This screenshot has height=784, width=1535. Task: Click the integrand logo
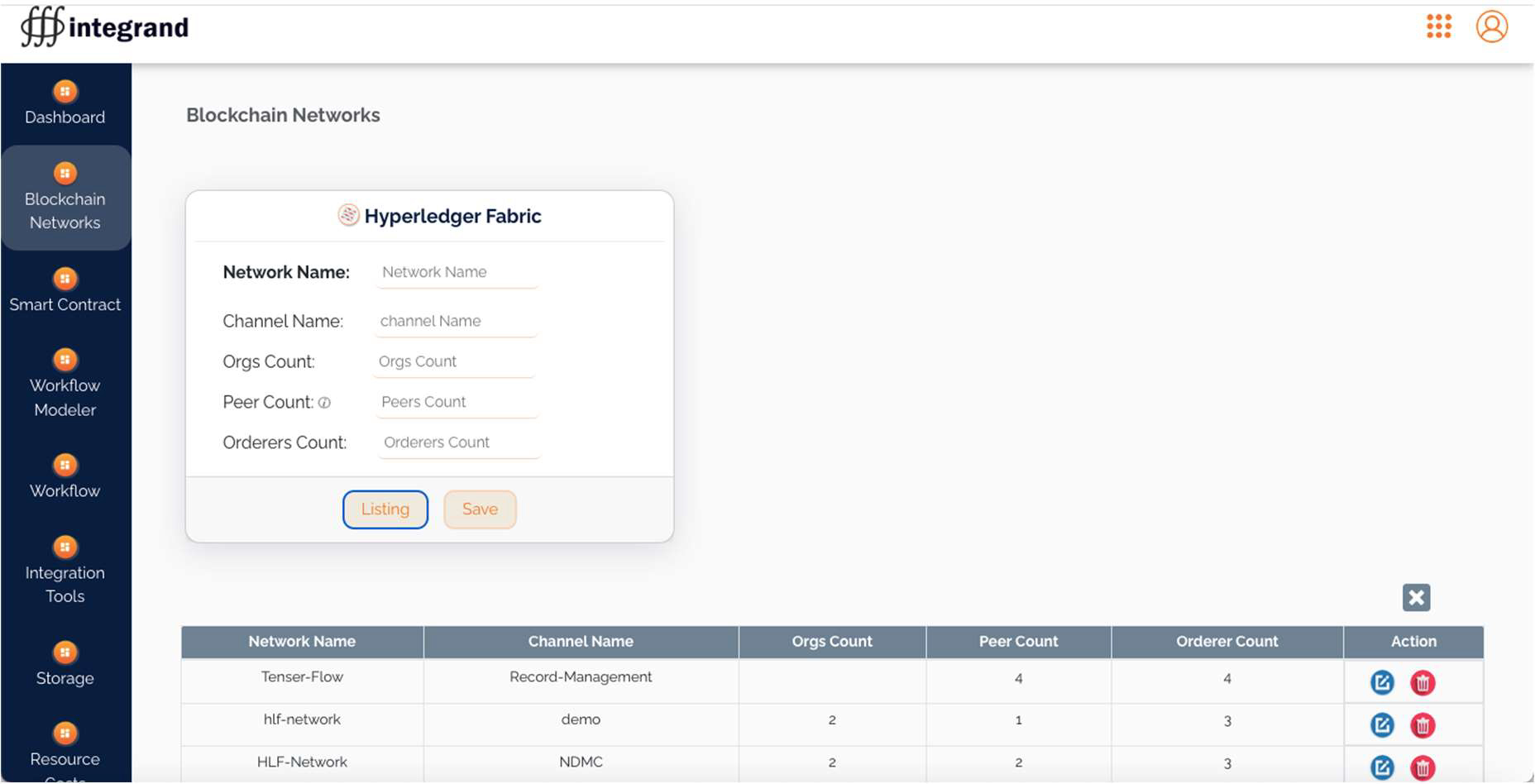[105, 27]
